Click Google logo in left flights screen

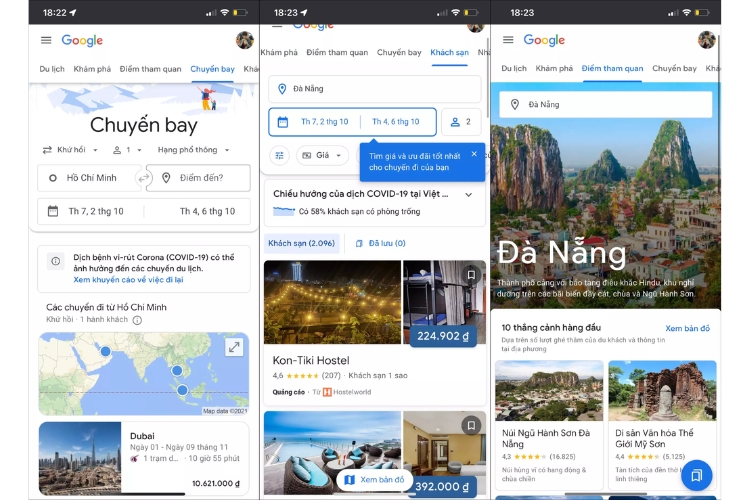[x=82, y=41]
